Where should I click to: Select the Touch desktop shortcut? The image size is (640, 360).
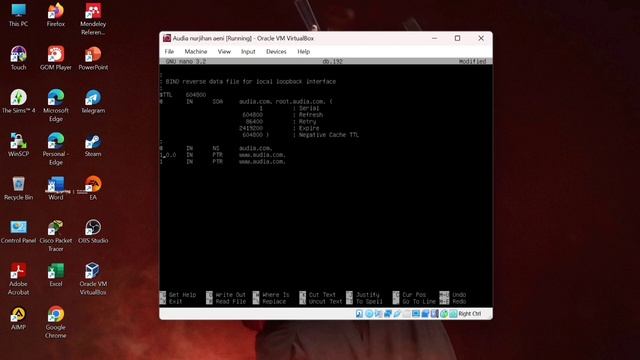coord(18,58)
